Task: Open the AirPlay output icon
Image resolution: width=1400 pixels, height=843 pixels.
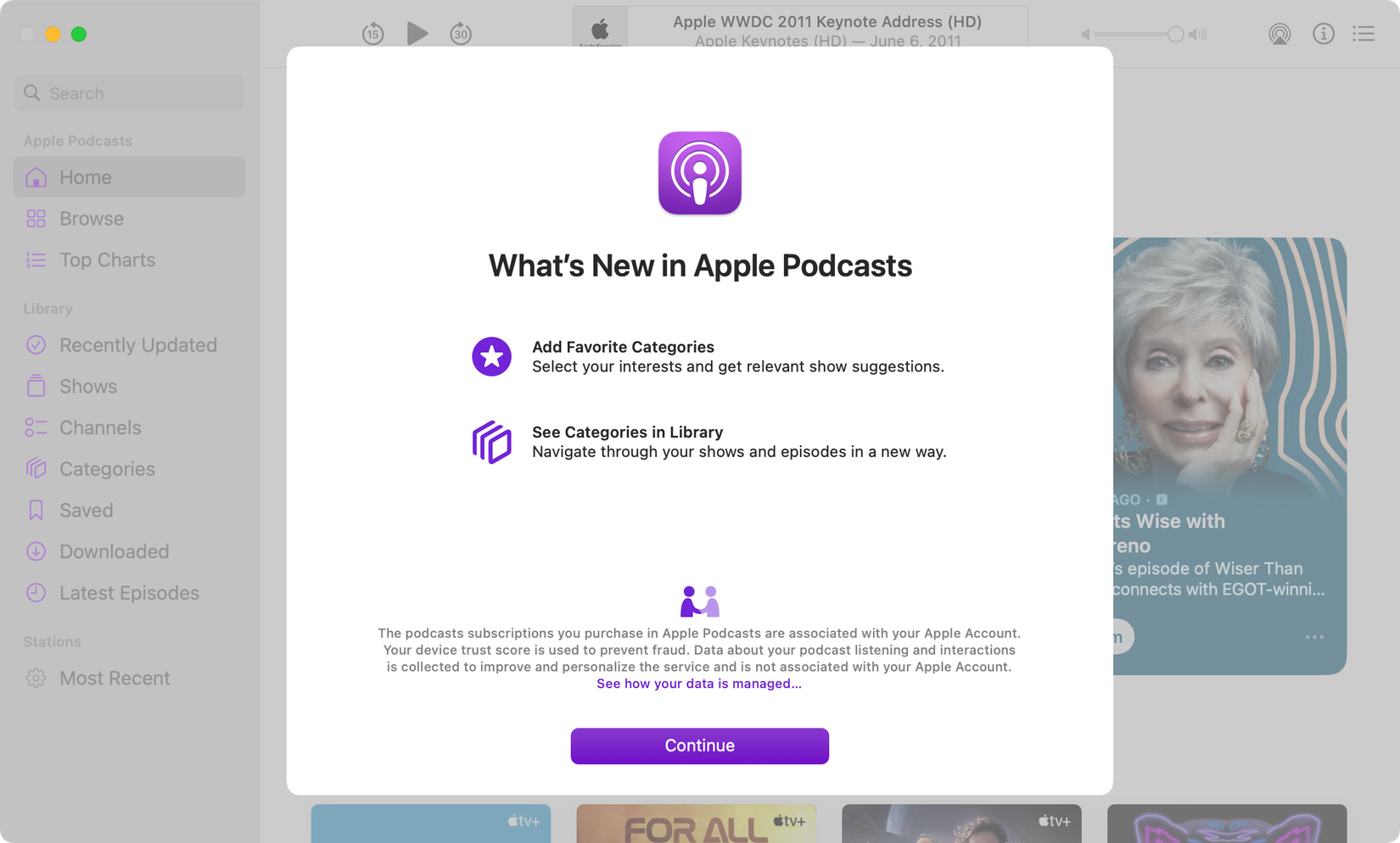Action: click(x=1280, y=34)
